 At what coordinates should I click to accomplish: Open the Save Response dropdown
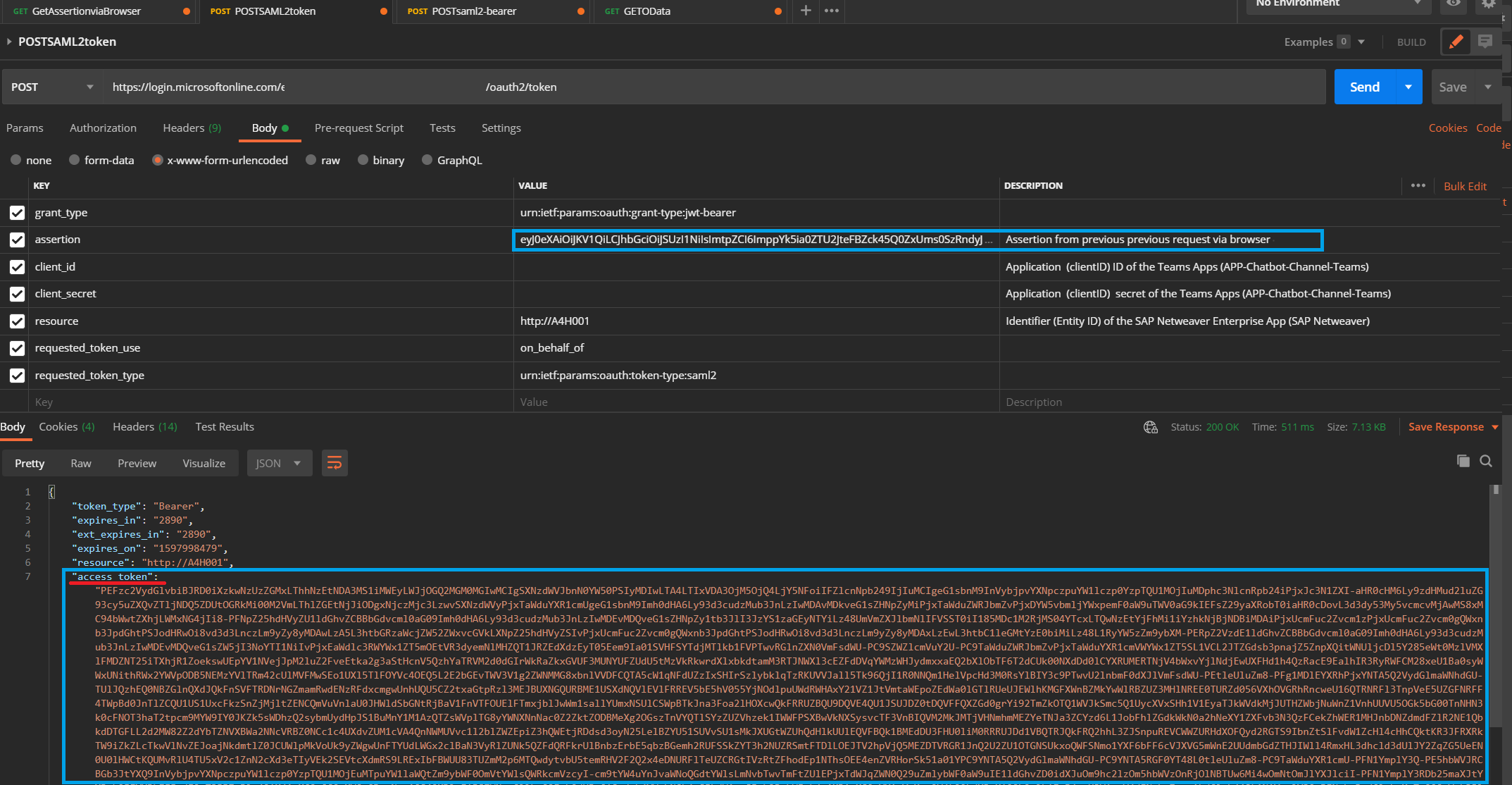(x=1454, y=426)
